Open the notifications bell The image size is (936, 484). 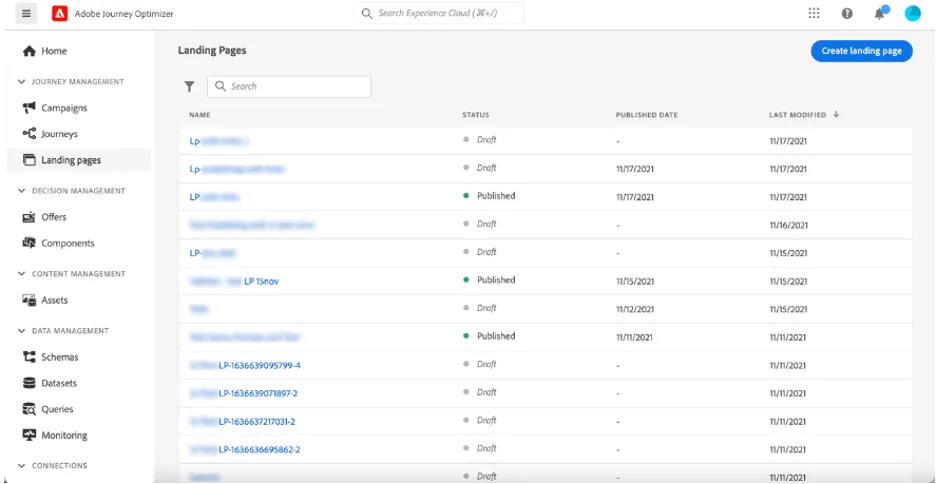tap(880, 13)
